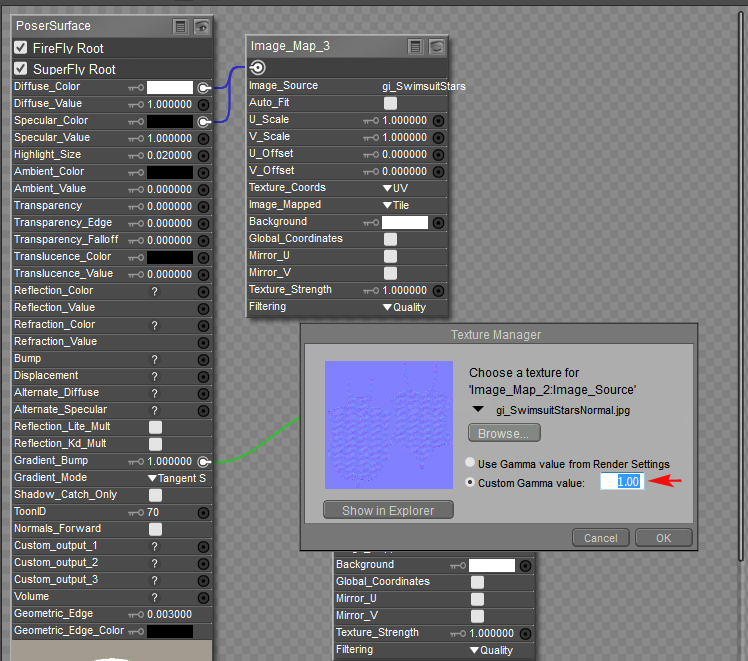Open the Gradient_Mode Tangent dropdown
Viewport: 748px width, 661px height.
pos(177,479)
